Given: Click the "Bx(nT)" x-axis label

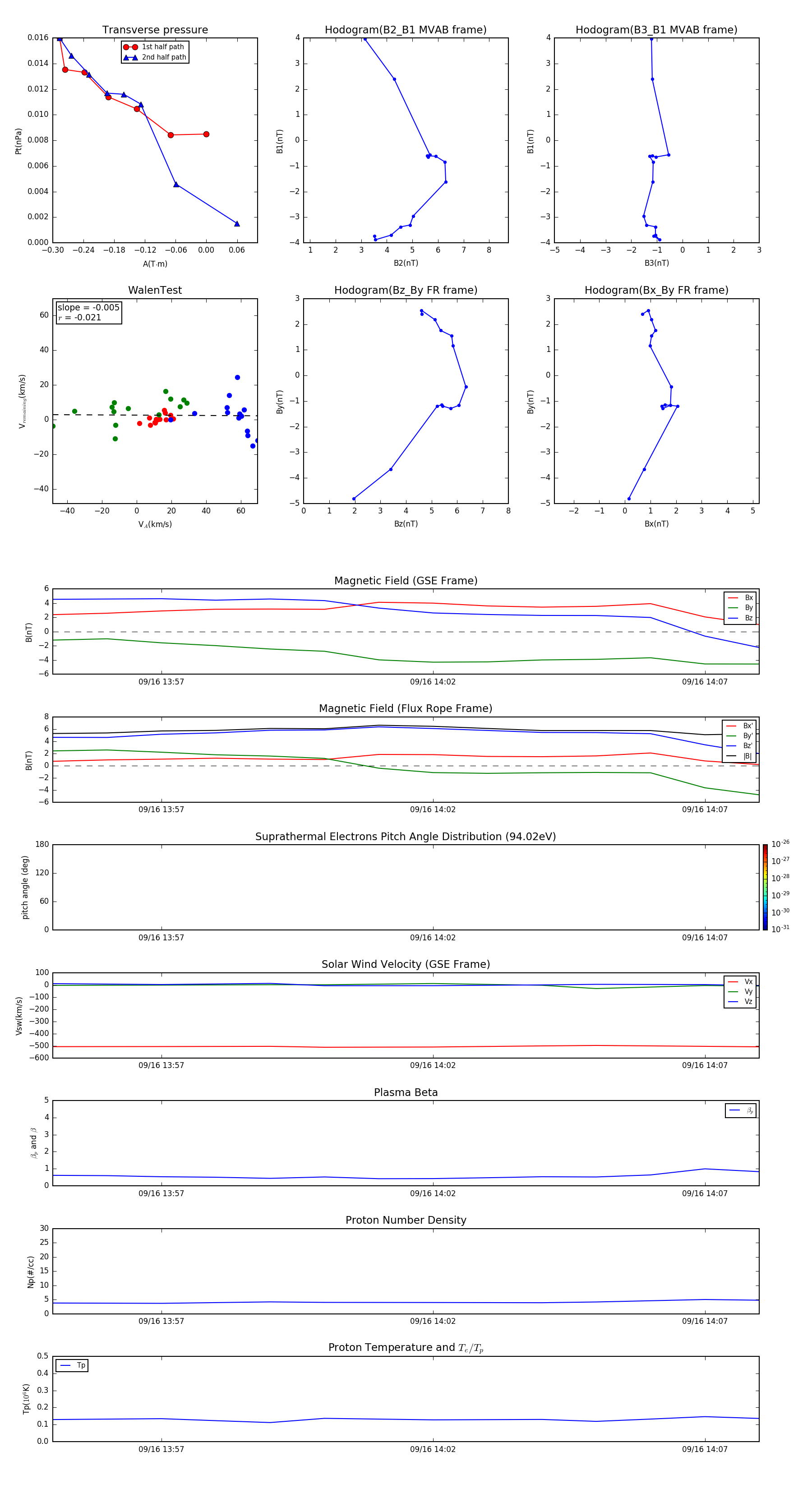Looking at the screenshot, I should pos(656,524).
